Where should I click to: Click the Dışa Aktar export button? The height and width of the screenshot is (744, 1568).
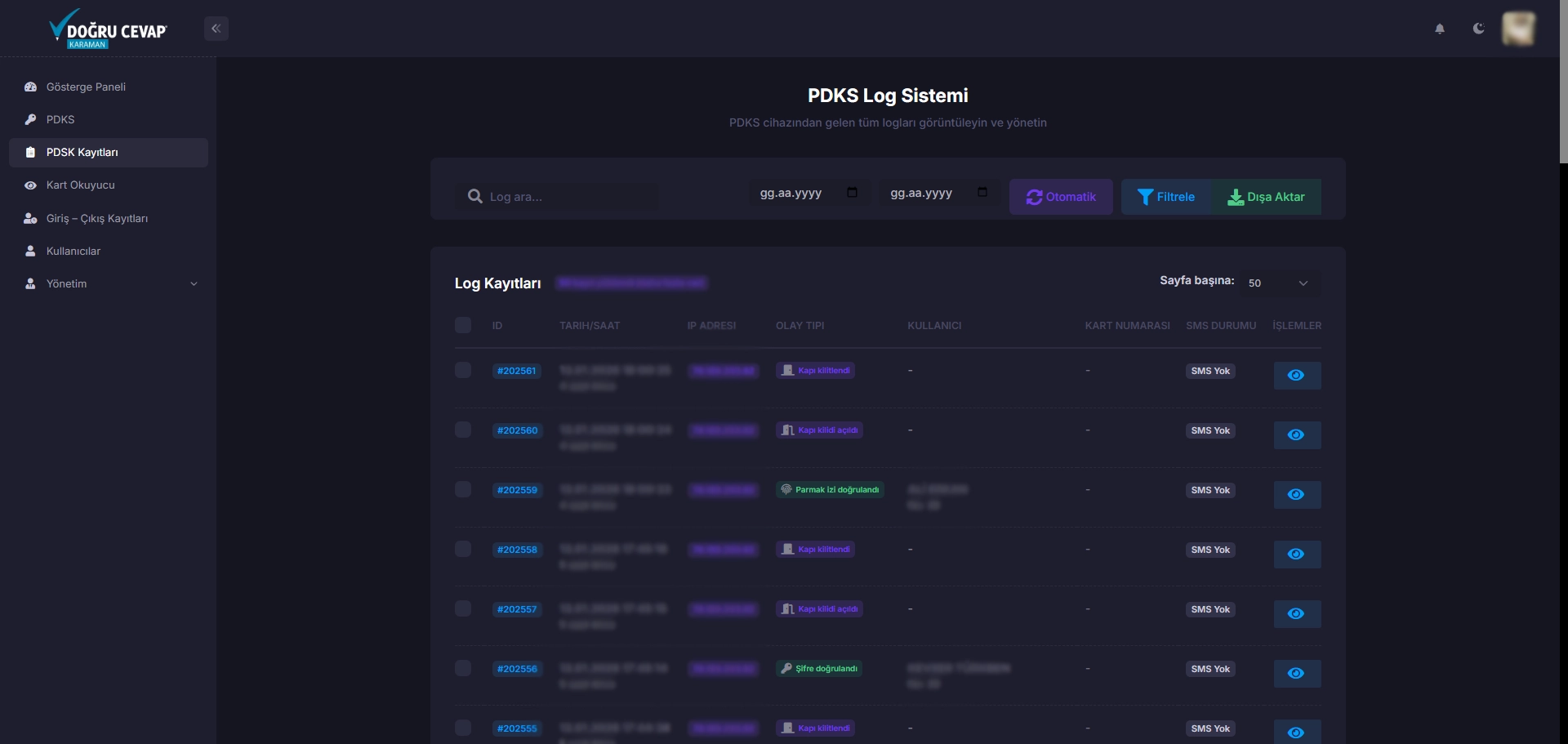[x=1267, y=197]
